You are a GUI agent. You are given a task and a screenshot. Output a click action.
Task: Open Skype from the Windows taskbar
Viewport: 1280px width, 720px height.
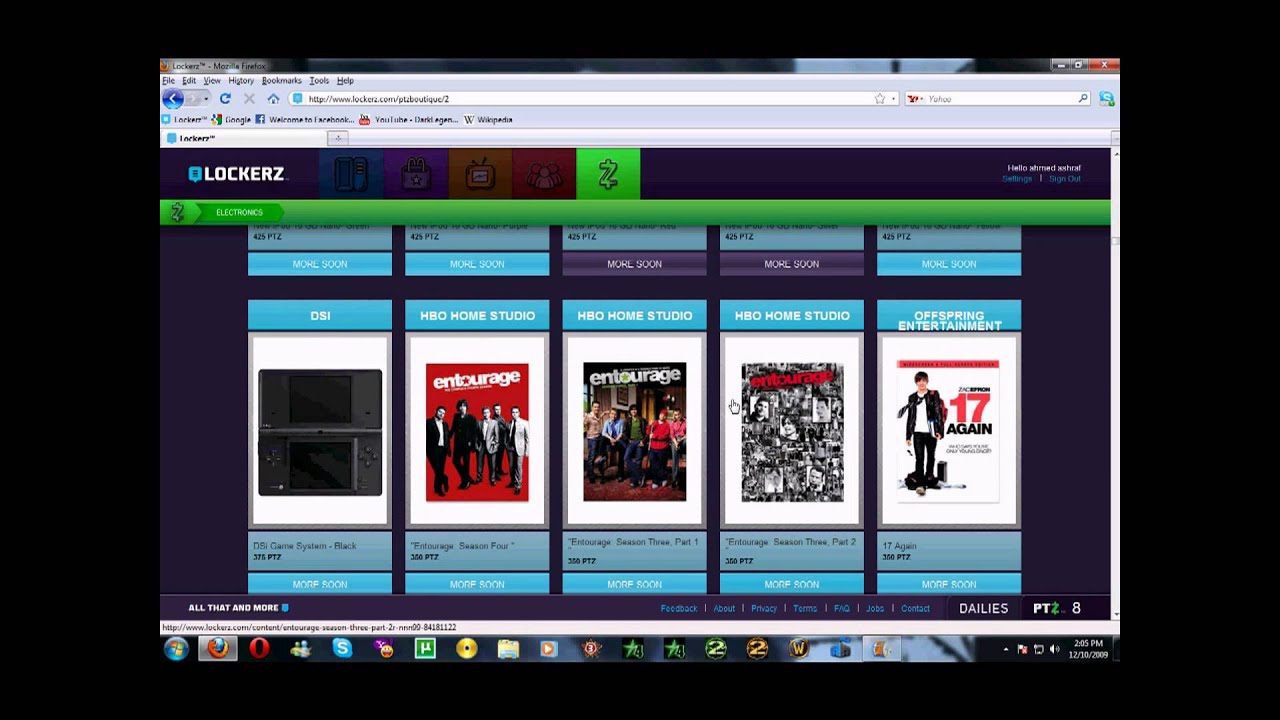point(342,649)
